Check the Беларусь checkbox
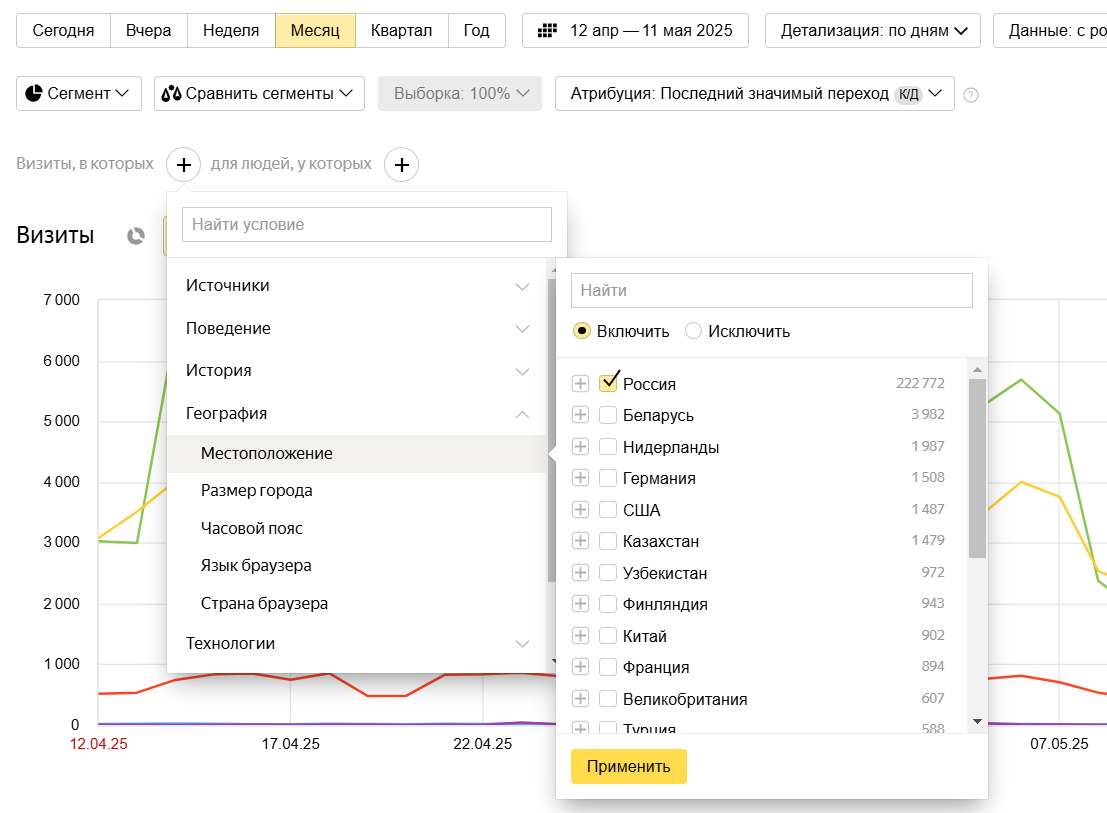 (x=608, y=415)
